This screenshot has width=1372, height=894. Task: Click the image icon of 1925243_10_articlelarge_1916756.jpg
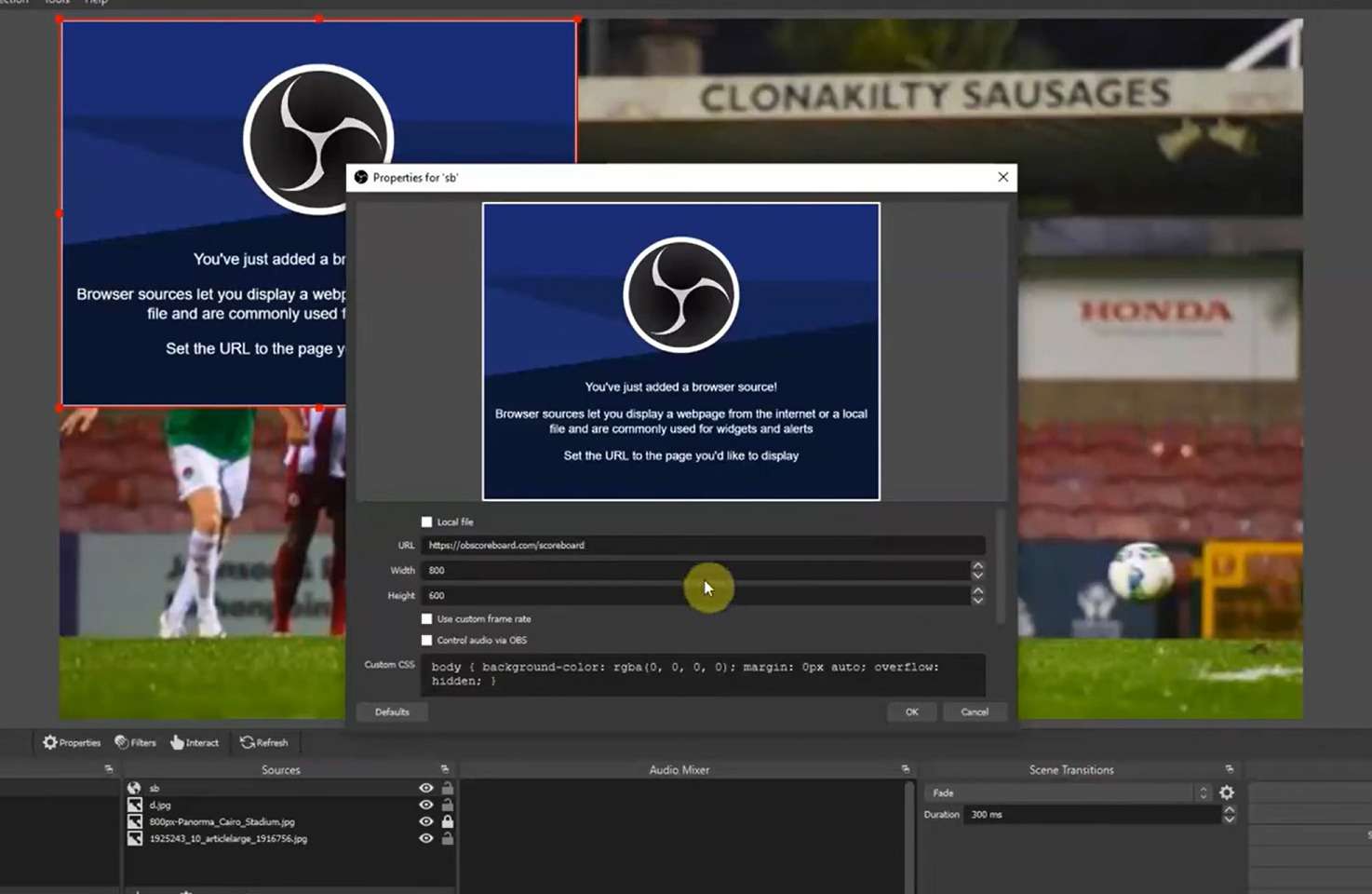[x=135, y=838]
